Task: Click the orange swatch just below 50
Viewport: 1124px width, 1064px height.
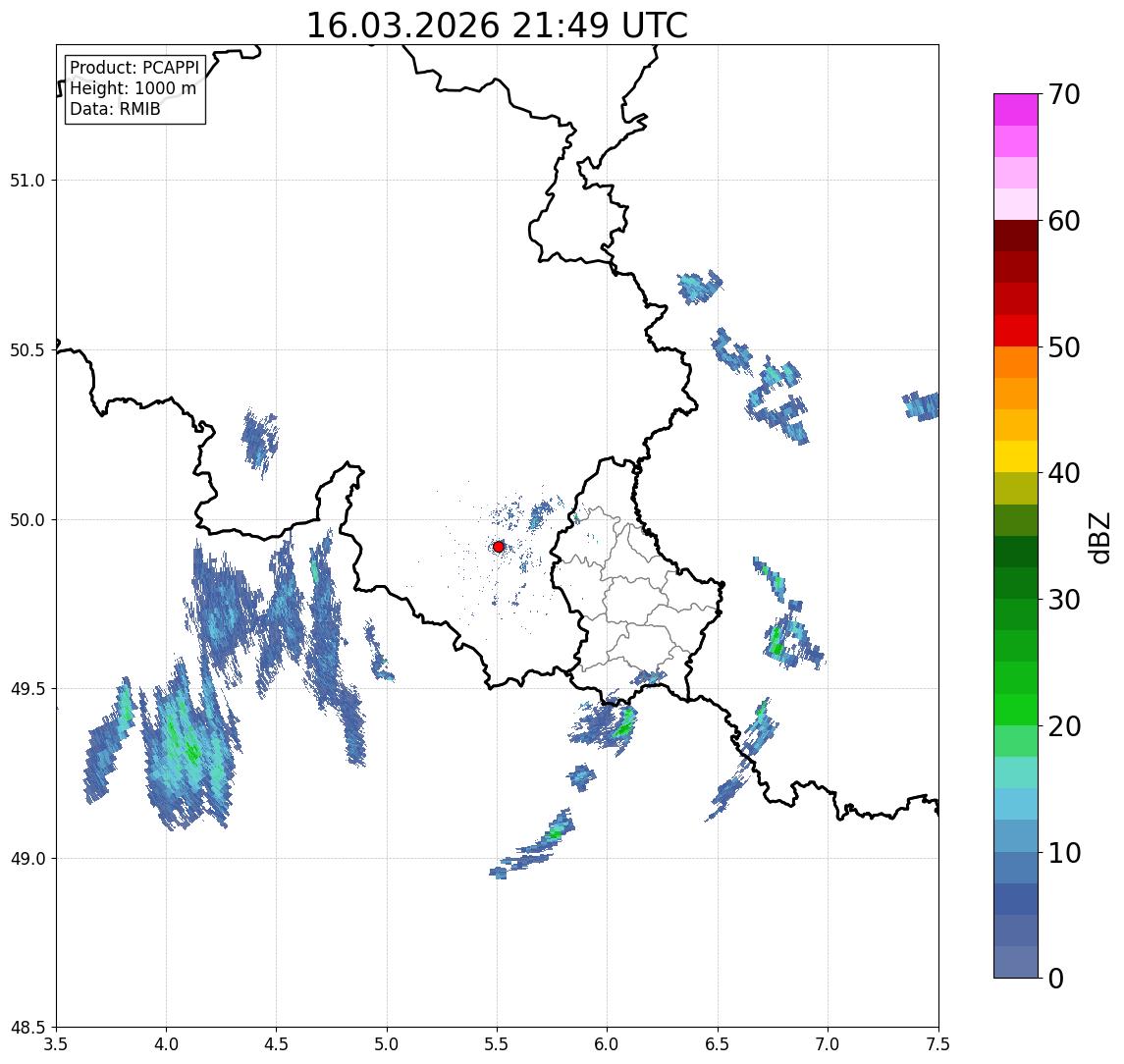Action: (1016, 362)
